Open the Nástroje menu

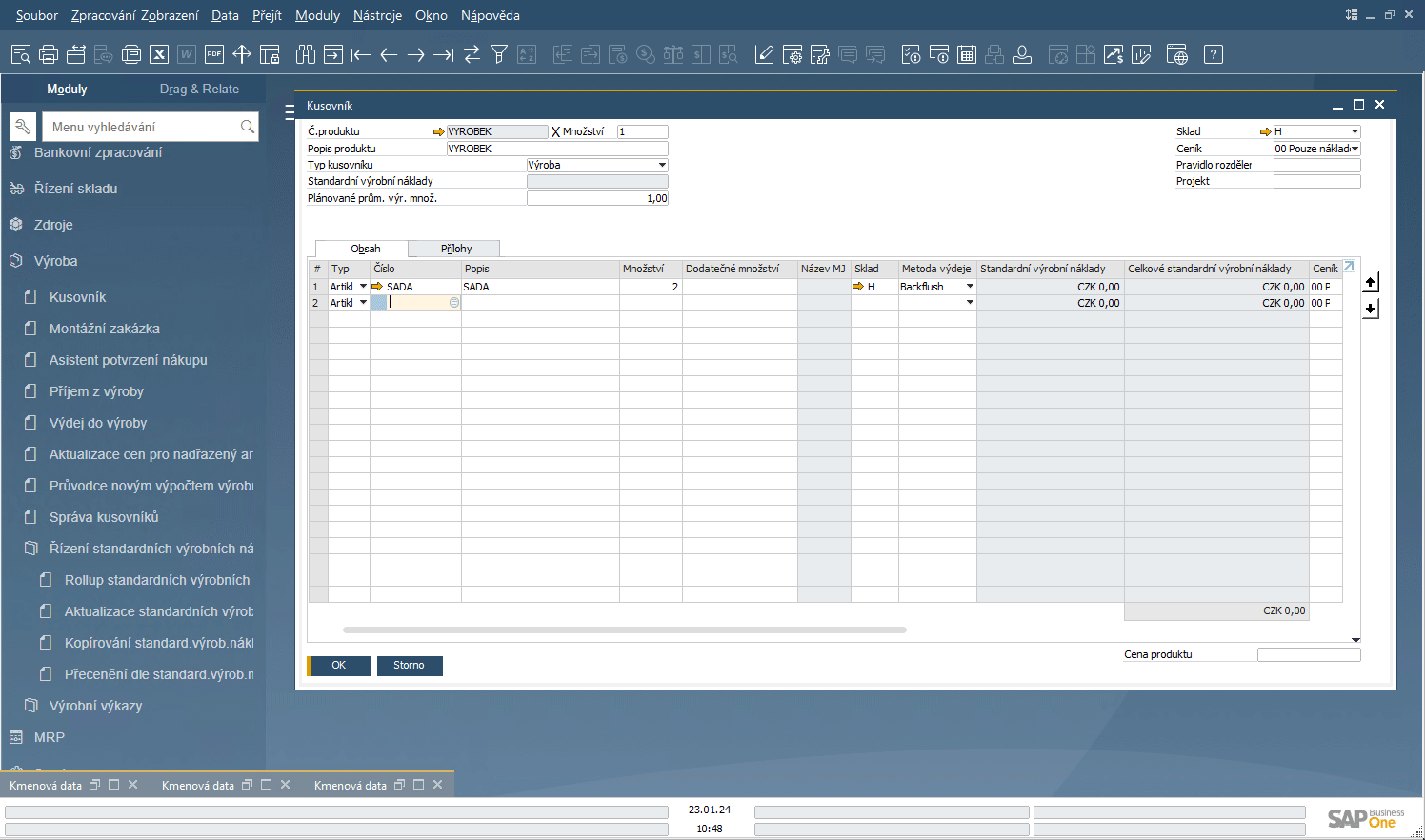(377, 15)
